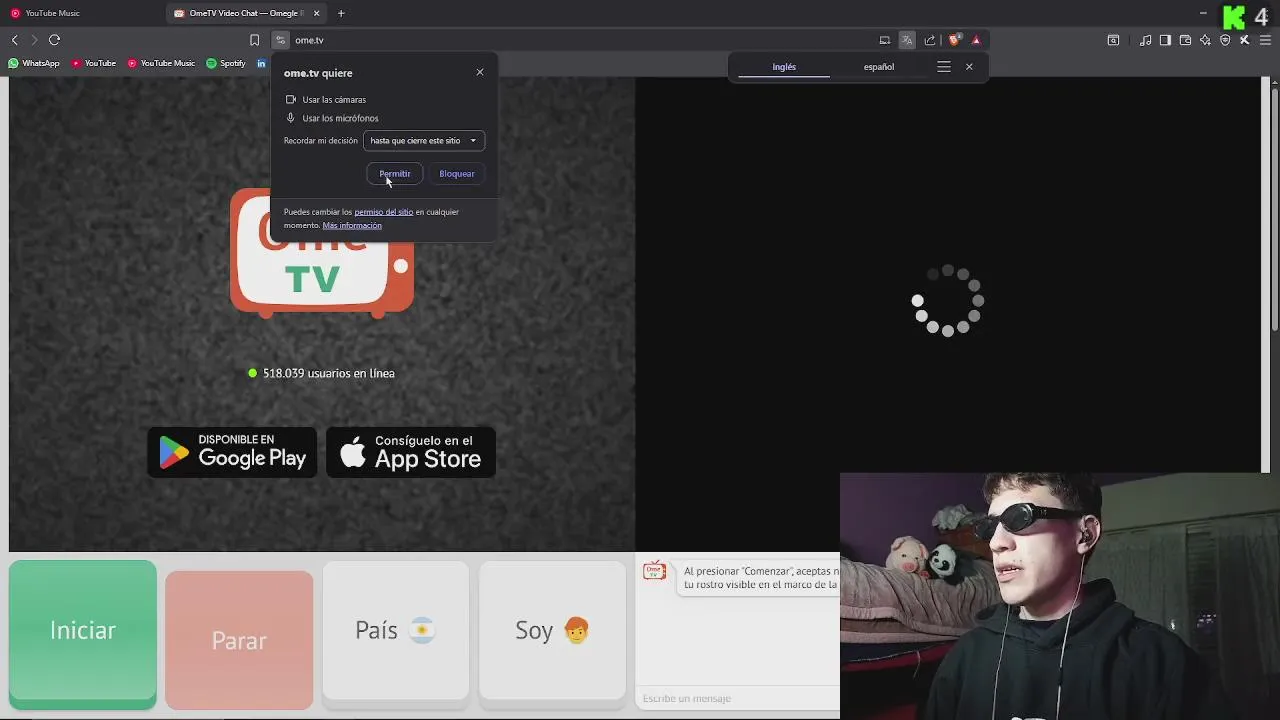The image size is (1280, 720).
Task: Click the Iniciar button
Action: pyautogui.click(x=83, y=633)
